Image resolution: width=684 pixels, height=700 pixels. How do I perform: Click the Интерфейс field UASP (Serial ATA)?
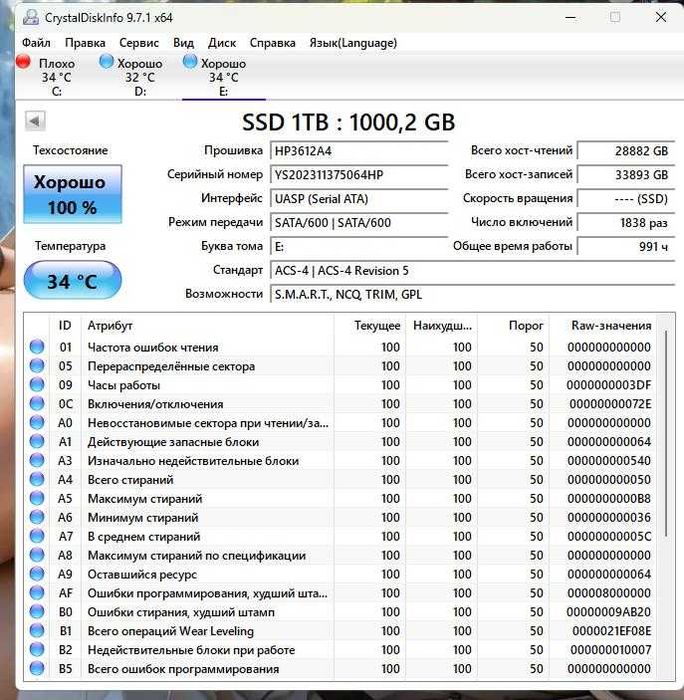pyautogui.click(x=359, y=199)
